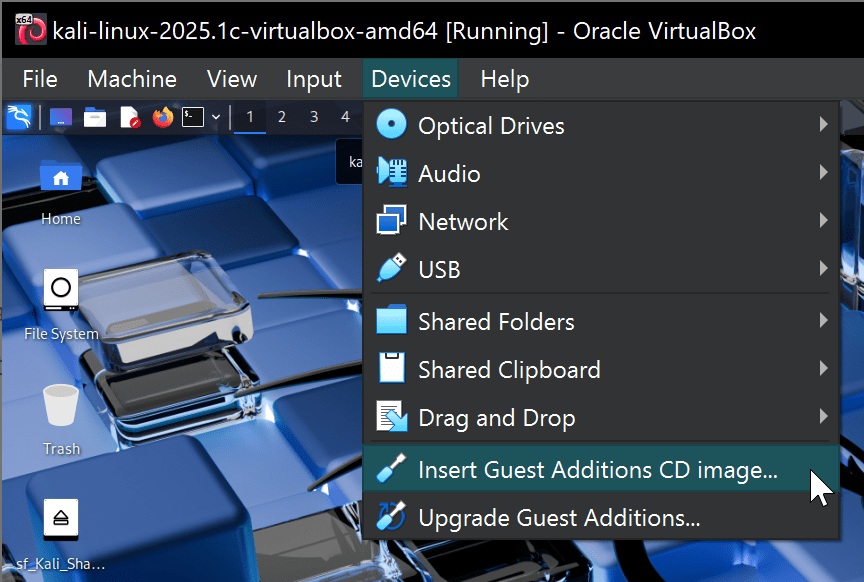Click the Upgrade Guest Additions icon

click(x=392, y=516)
